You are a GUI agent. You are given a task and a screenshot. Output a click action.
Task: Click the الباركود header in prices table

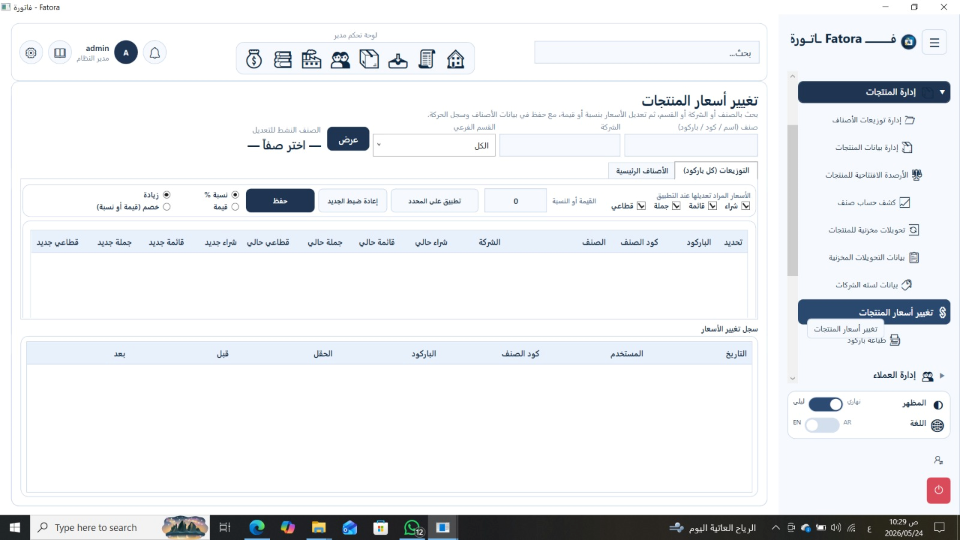699,242
